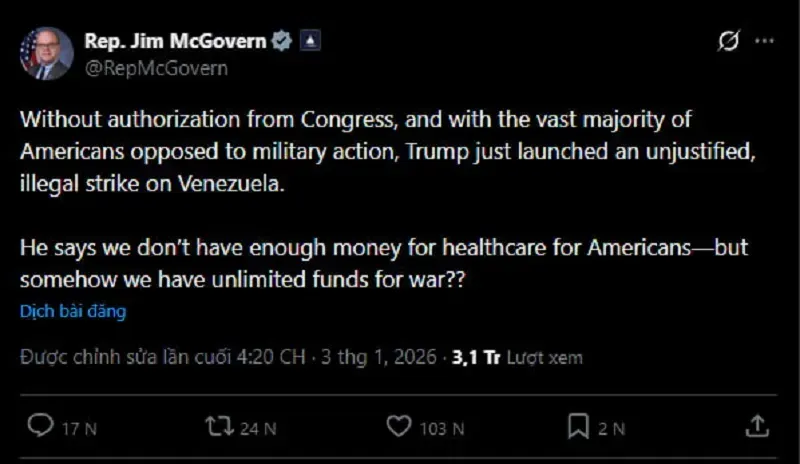Open the "3,1 Tr Lượt xem" view count
The image size is (800, 464).
[517, 357]
